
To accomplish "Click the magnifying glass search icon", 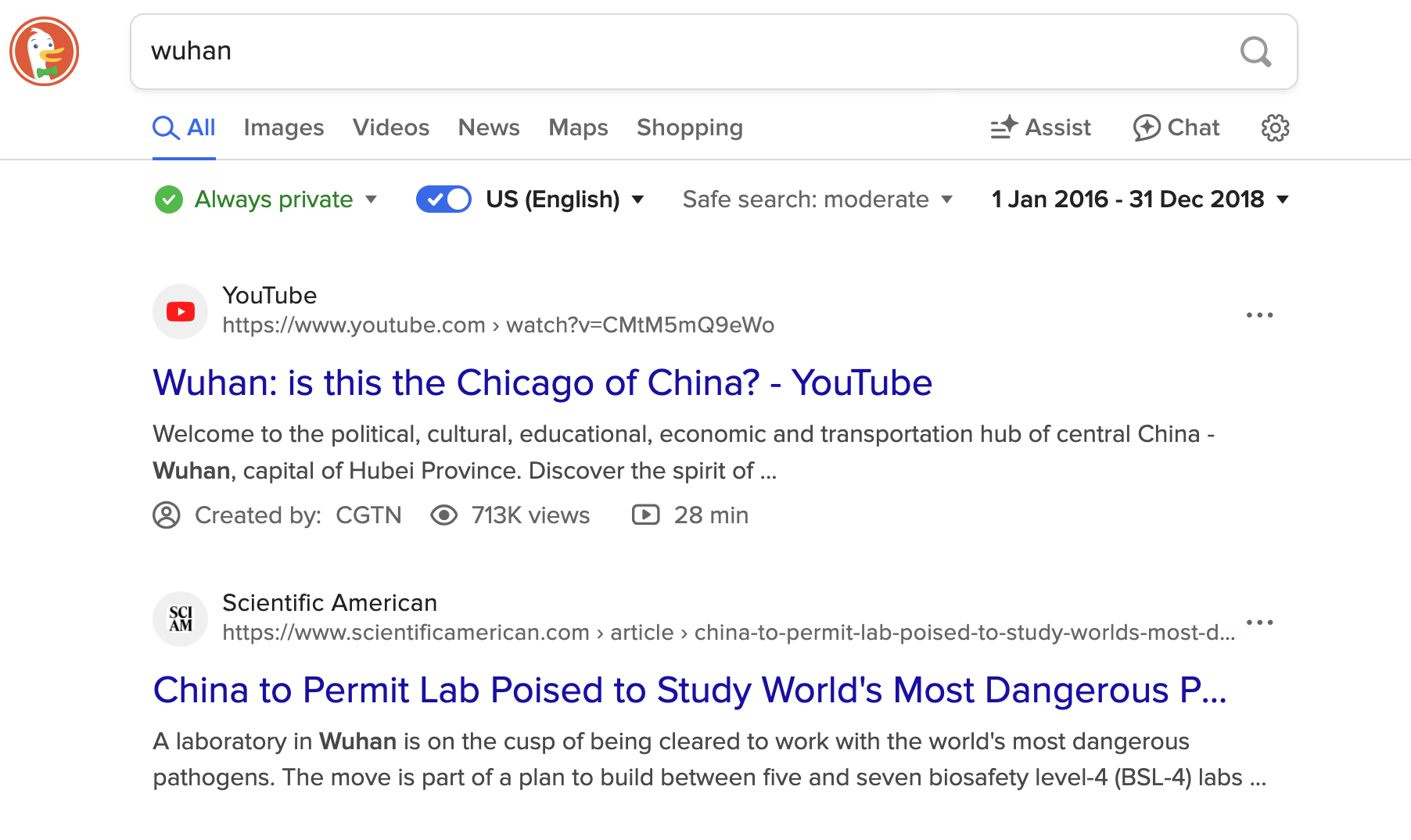I will click(x=1255, y=52).
